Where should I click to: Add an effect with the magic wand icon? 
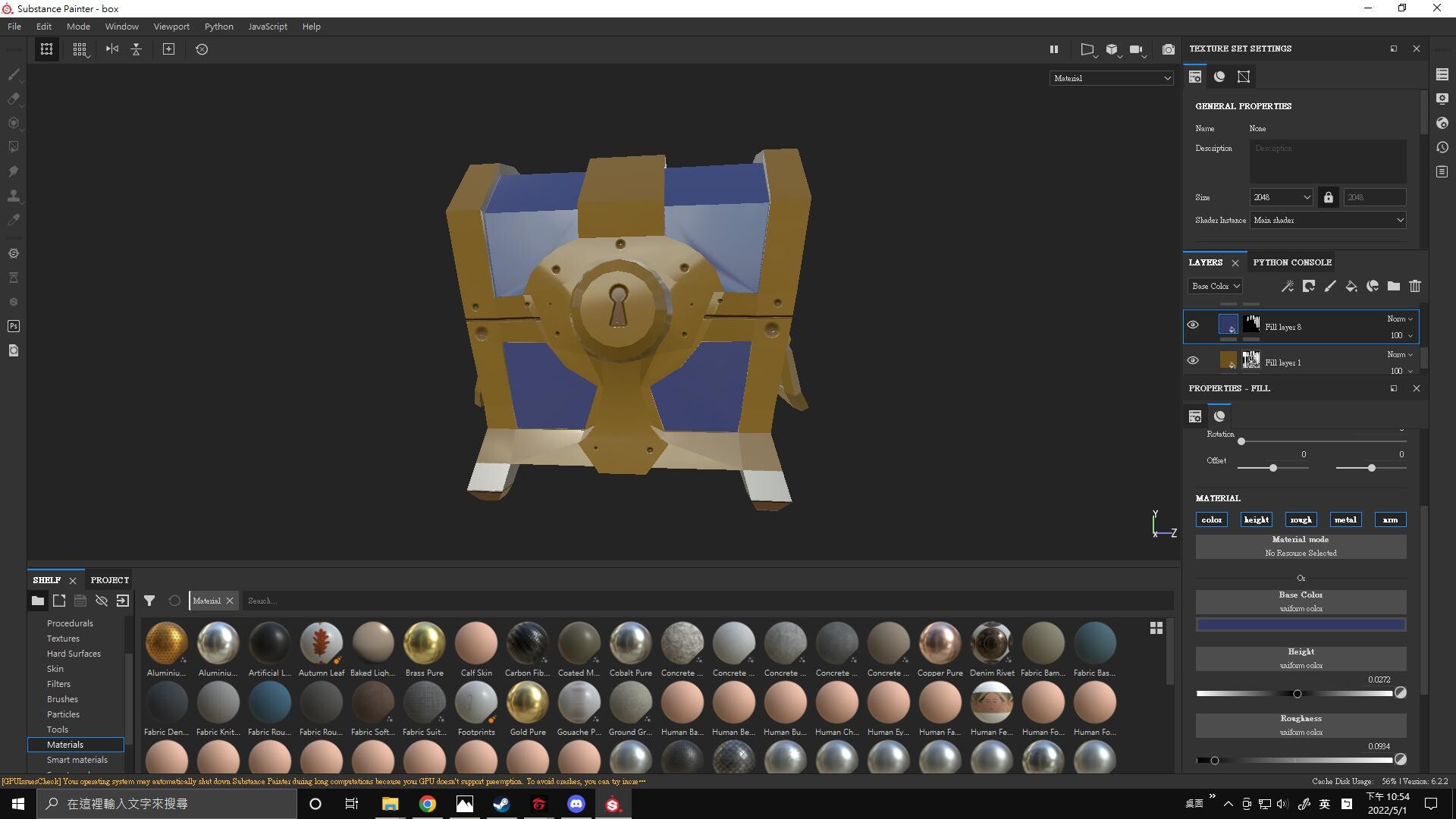[x=1287, y=286]
